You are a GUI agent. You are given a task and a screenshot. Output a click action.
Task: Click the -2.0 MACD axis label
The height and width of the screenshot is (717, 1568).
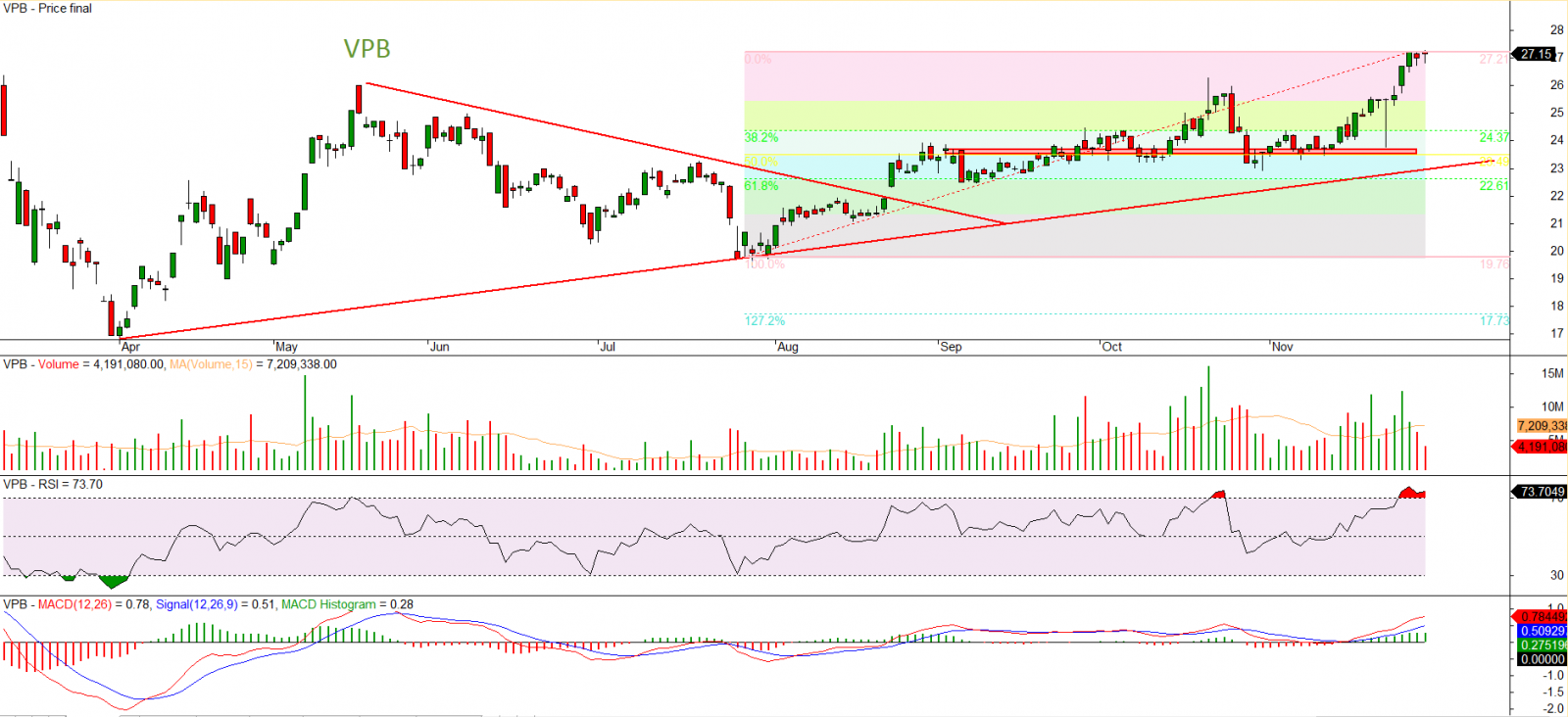(1553, 709)
